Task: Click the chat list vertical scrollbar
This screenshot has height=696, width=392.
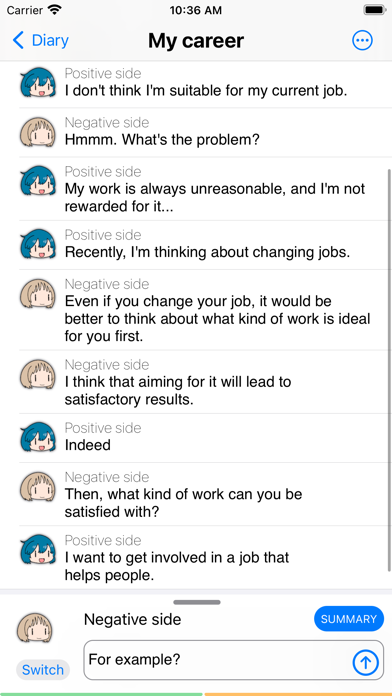Action: 389,378
